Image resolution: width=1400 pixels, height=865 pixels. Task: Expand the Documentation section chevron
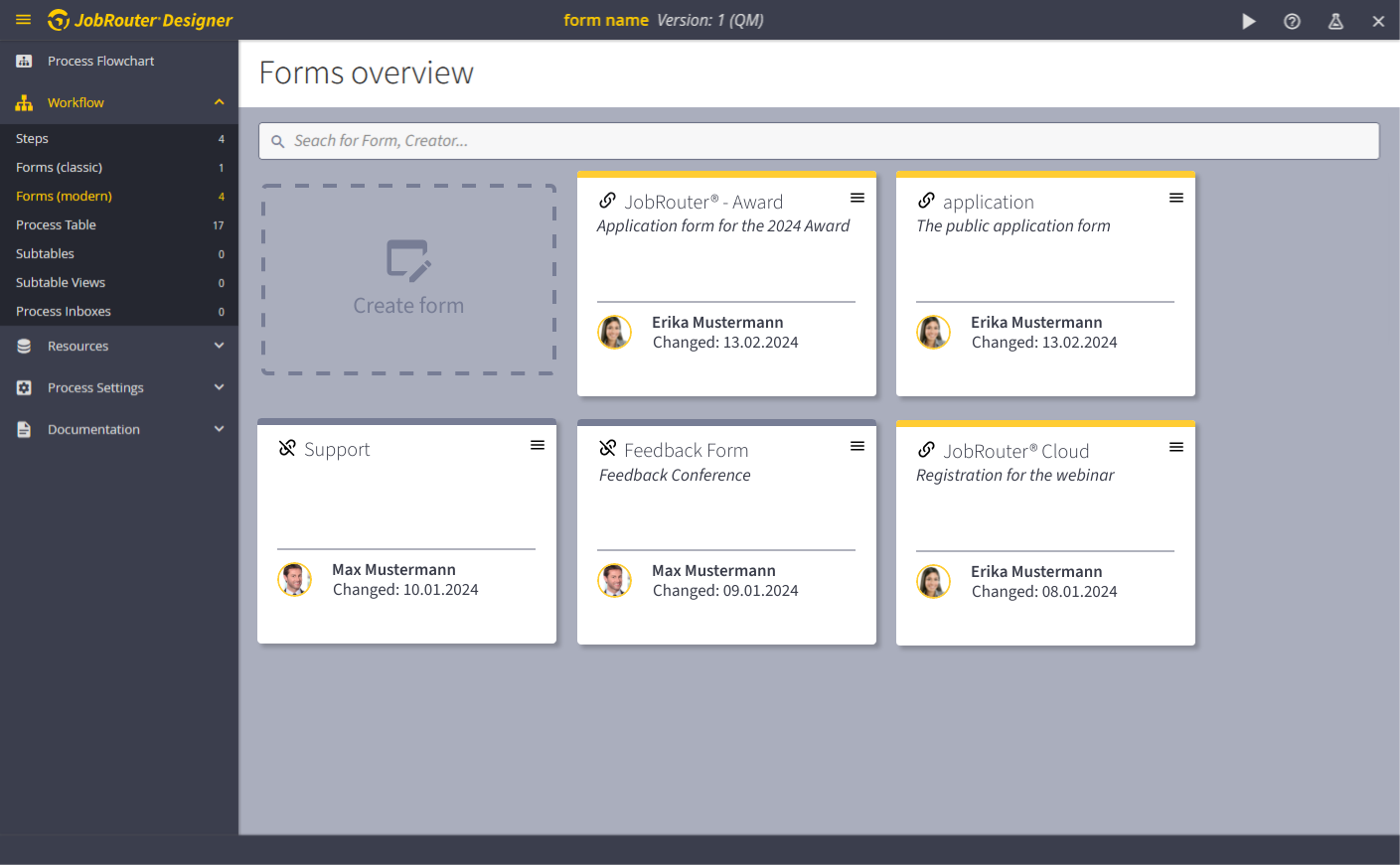click(220, 429)
